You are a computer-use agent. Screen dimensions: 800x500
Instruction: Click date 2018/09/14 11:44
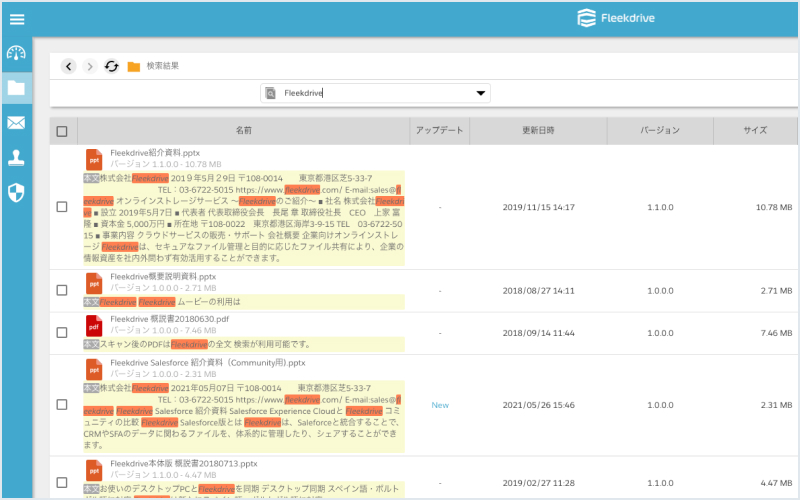click(538, 333)
